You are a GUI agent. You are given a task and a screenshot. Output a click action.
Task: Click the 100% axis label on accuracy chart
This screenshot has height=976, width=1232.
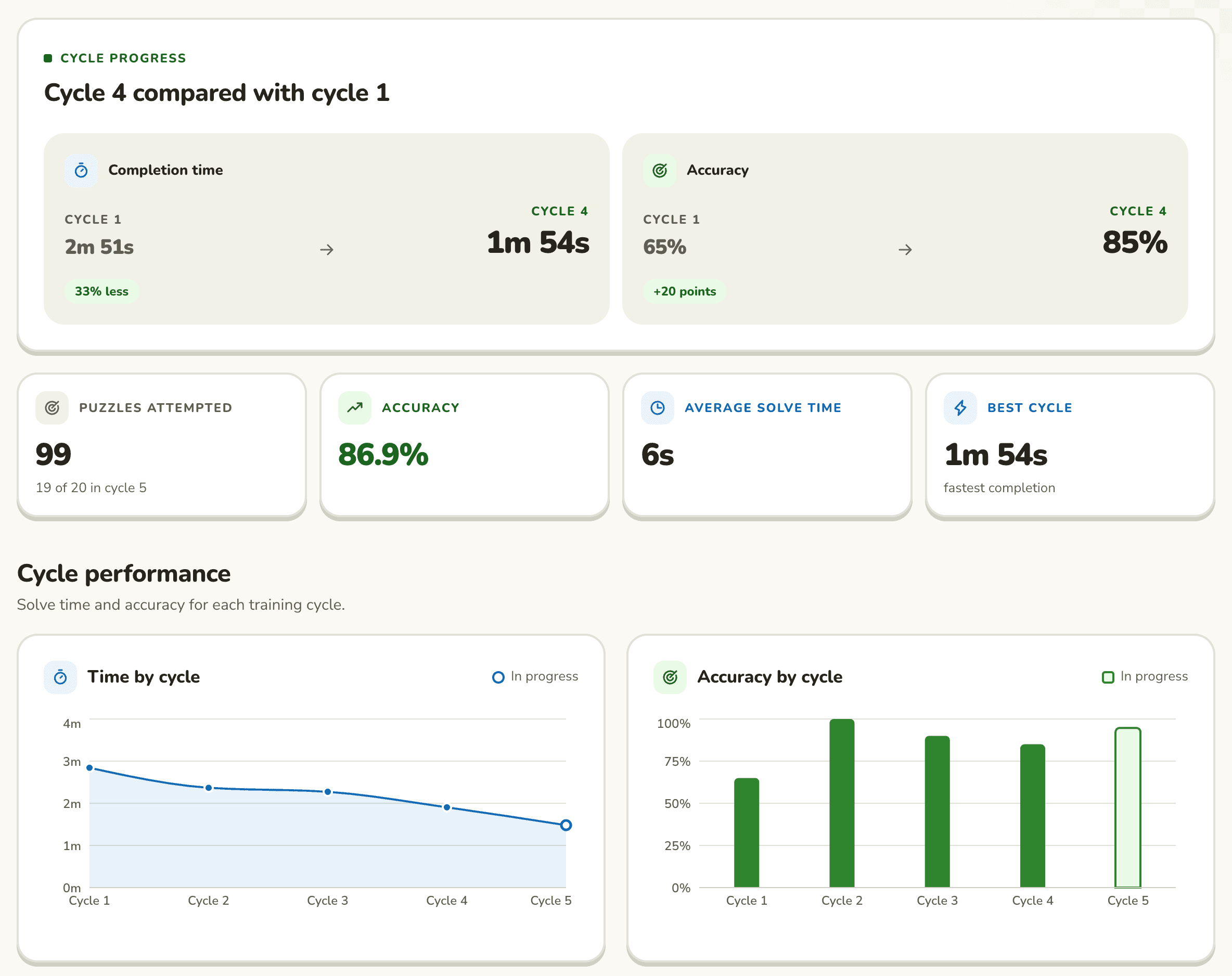[x=674, y=724]
